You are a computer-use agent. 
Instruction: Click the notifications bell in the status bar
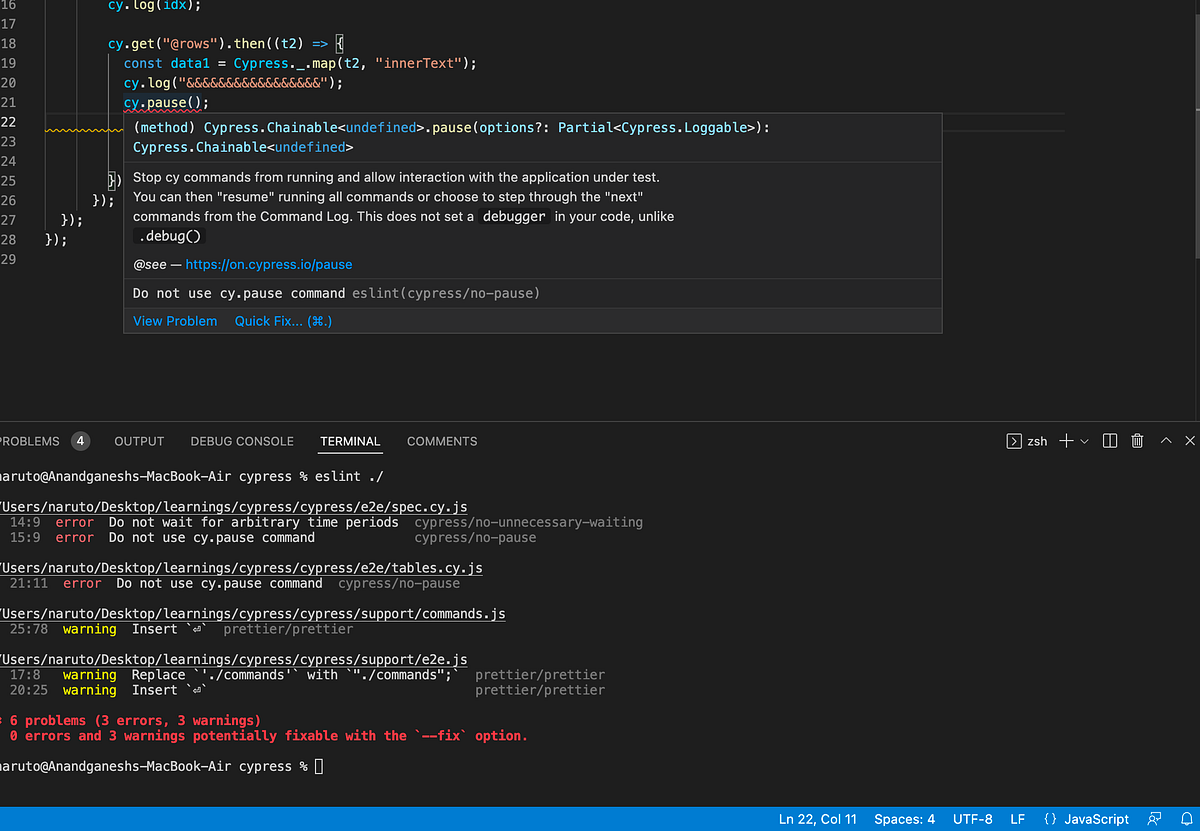point(1189,819)
